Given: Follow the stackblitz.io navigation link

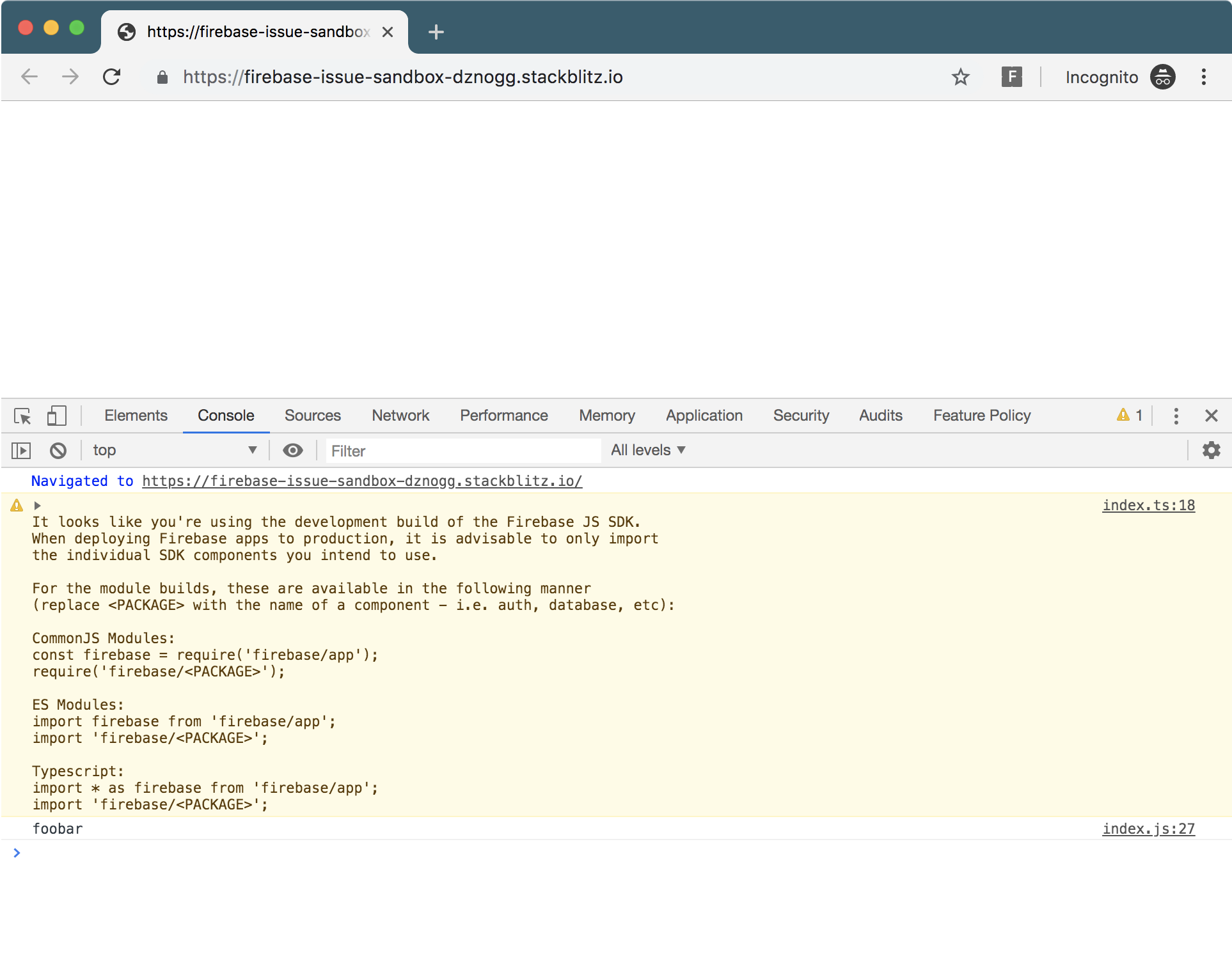Looking at the screenshot, I should 361,481.
